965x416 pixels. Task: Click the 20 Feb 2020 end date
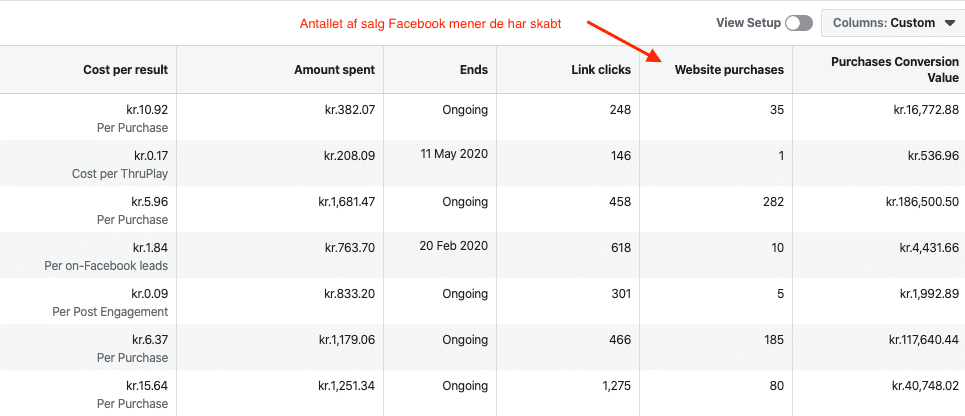(454, 246)
